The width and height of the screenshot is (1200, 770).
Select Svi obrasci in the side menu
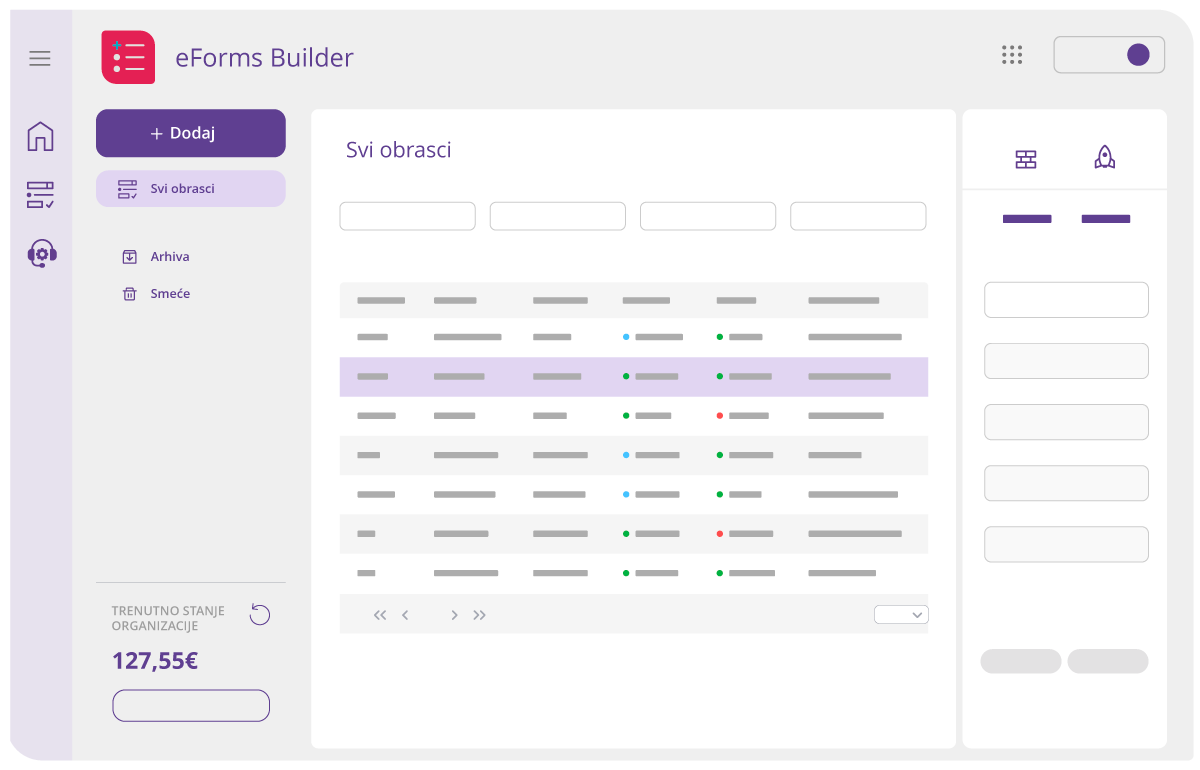click(191, 188)
